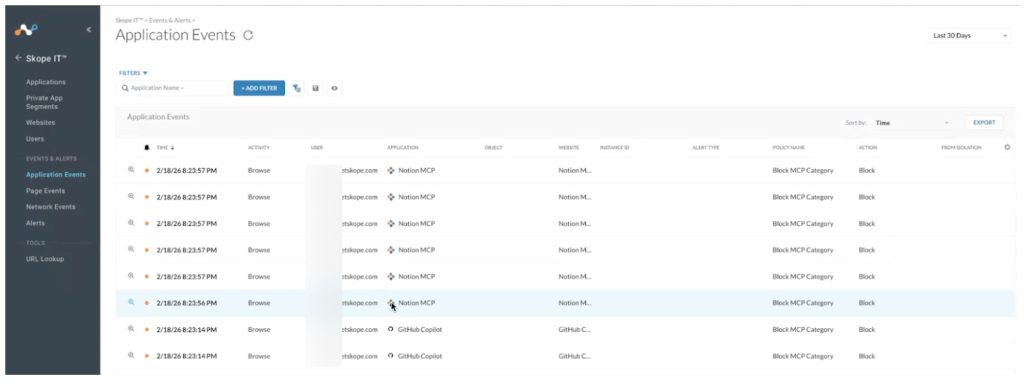
Task: Click the WEBSITE column header
Action: [x=568, y=148]
